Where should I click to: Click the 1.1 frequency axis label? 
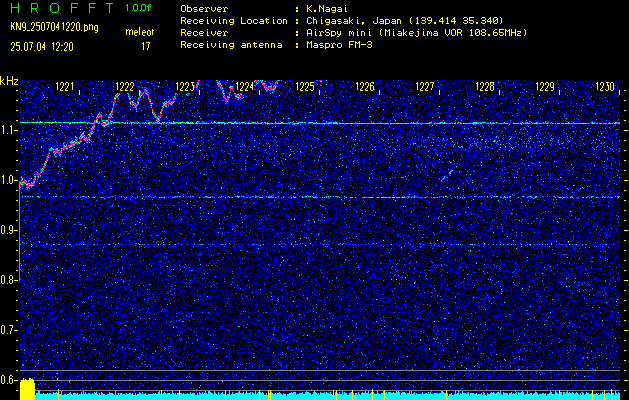click(x=8, y=130)
